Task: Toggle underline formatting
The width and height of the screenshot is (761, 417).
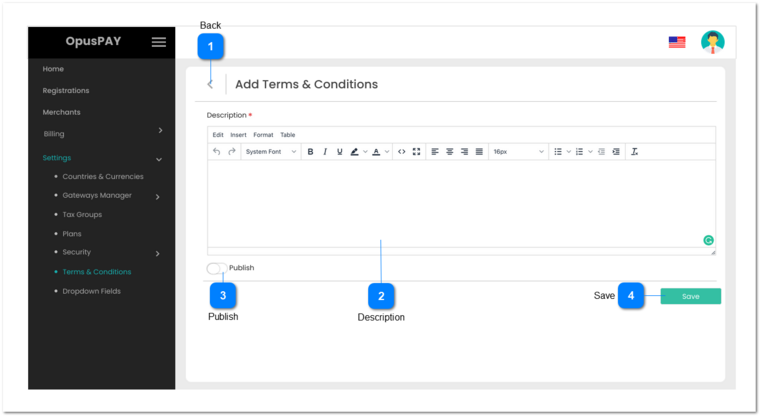Action: coord(340,151)
